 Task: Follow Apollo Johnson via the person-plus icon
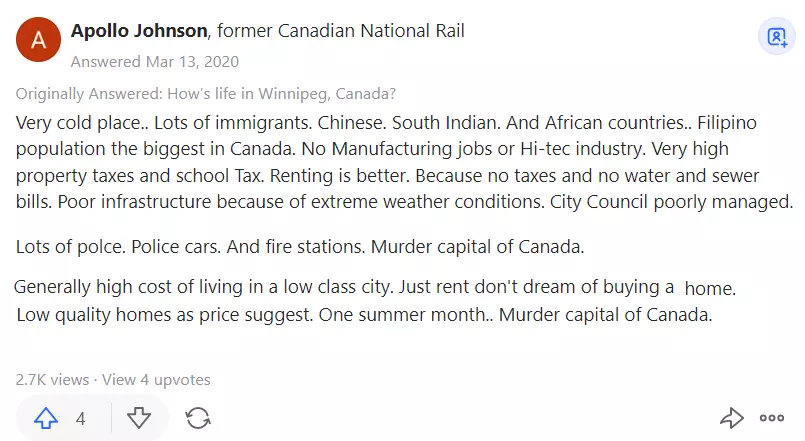[777, 37]
